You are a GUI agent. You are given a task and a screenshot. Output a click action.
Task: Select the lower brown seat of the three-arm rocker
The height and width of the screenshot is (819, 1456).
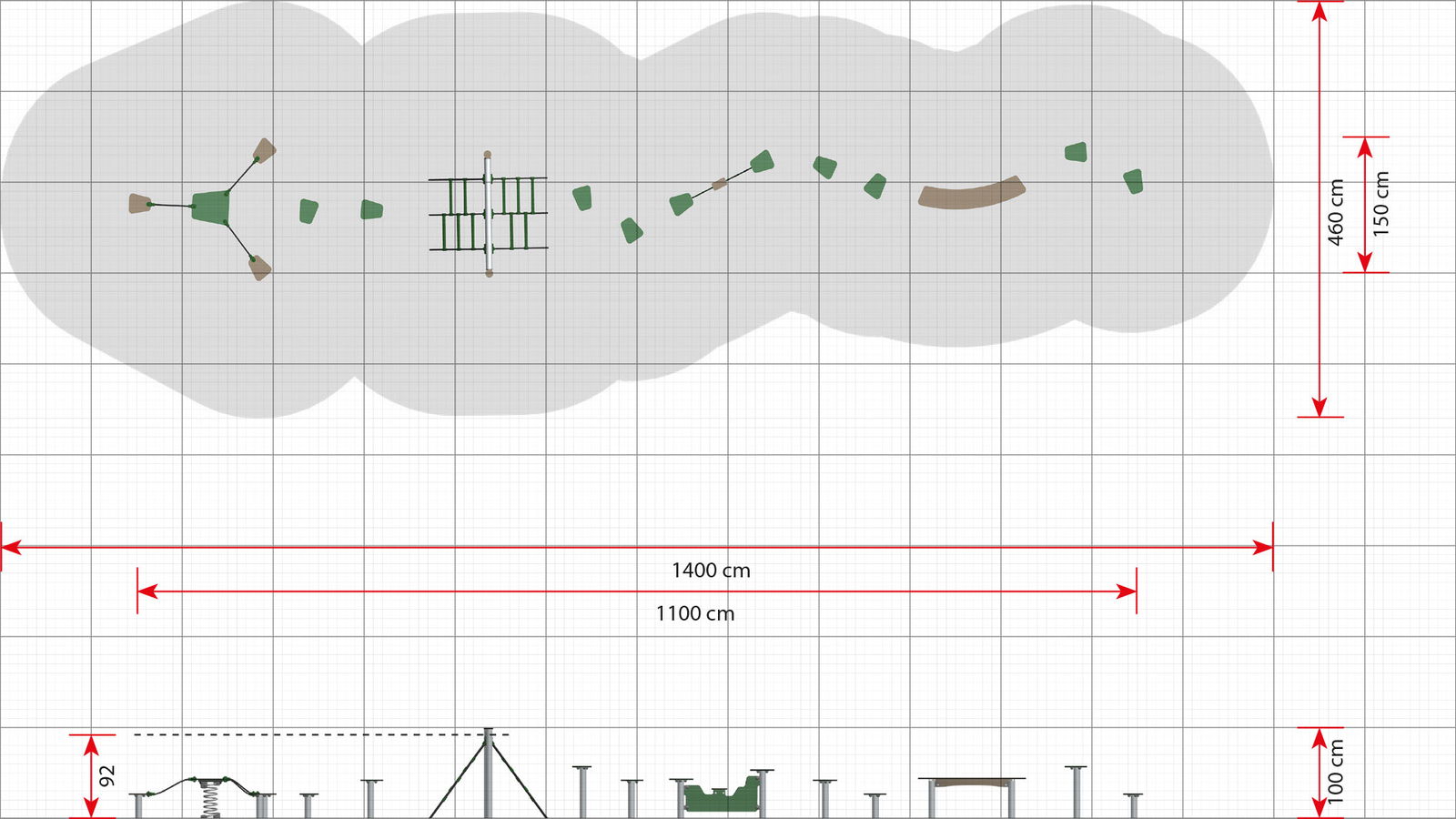260,268
